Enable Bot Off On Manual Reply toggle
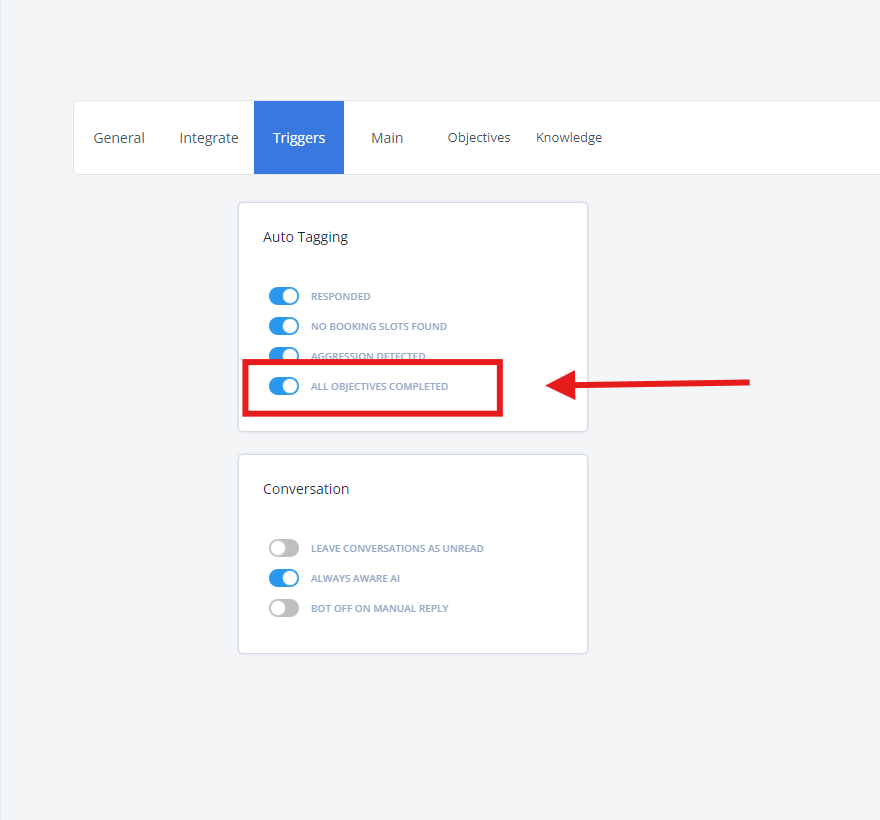Screen dimensions: 880x820 [284, 608]
